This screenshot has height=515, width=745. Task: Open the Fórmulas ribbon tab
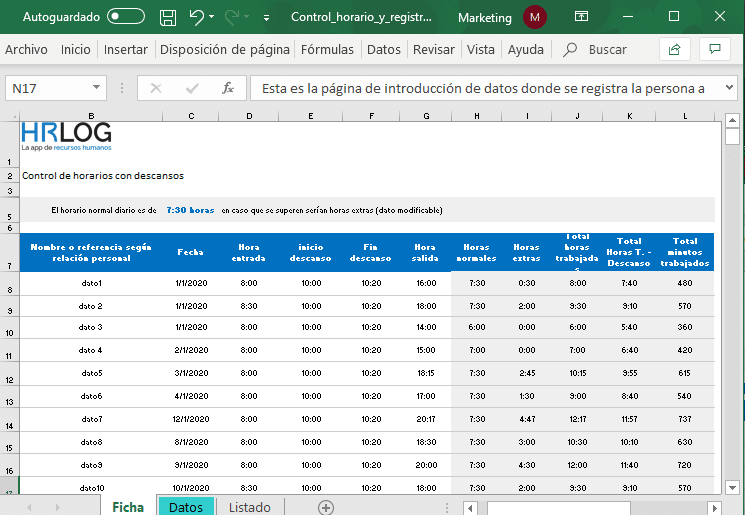pos(327,49)
